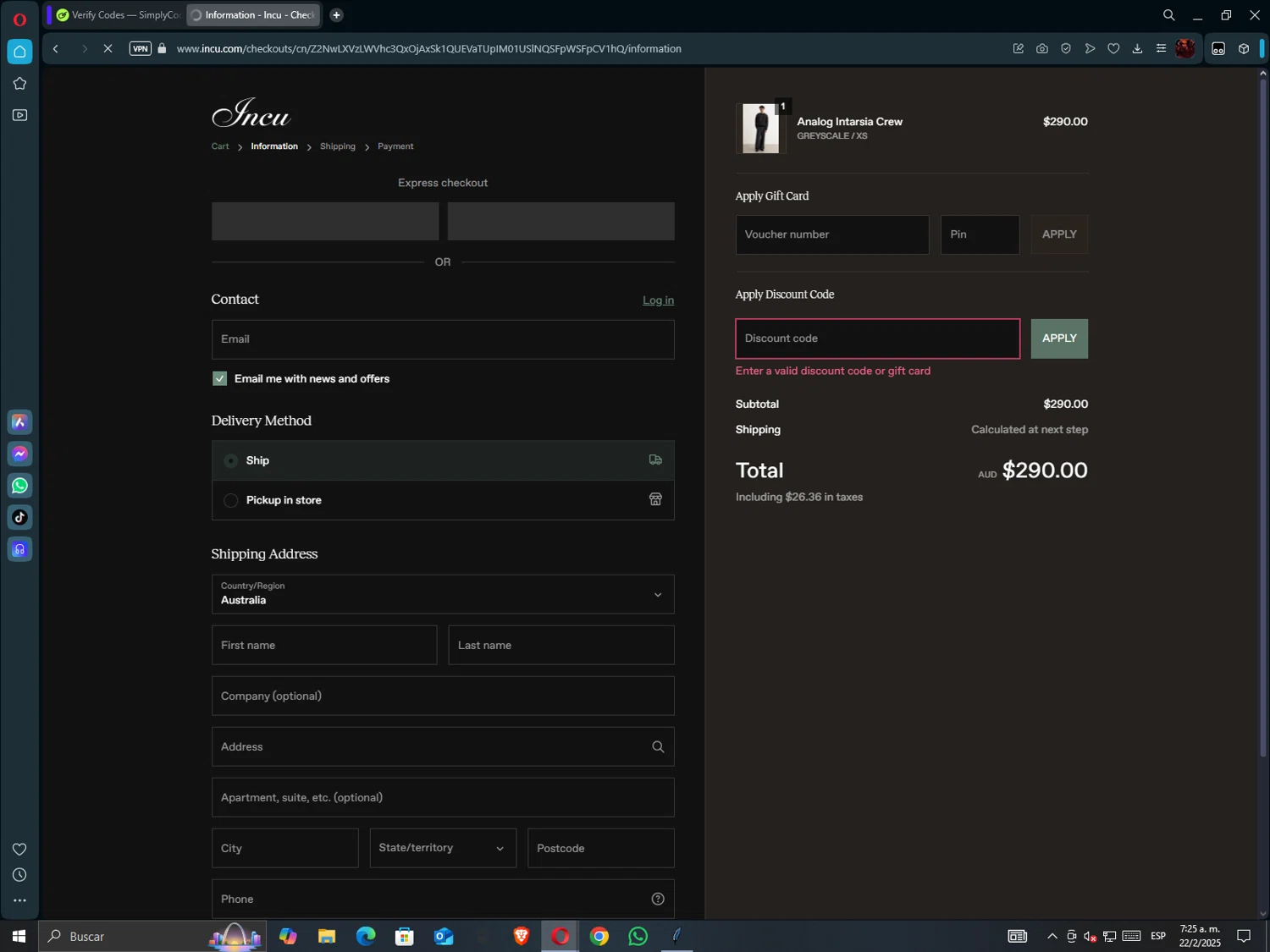Click the Log in link
The width and height of the screenshot is (1270, 952).
(x=658, y=300)
